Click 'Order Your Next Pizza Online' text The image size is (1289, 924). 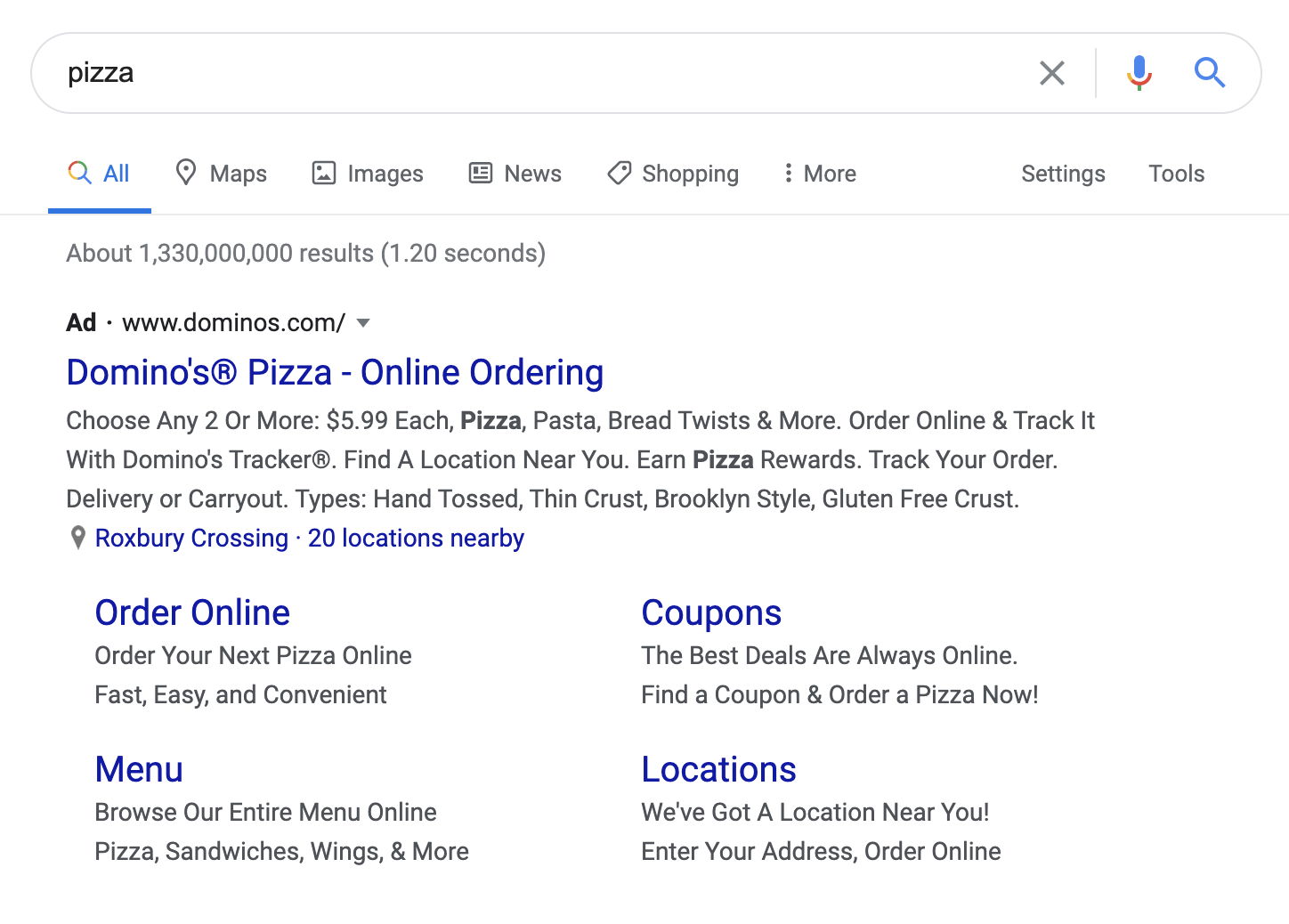click(253, 656)
